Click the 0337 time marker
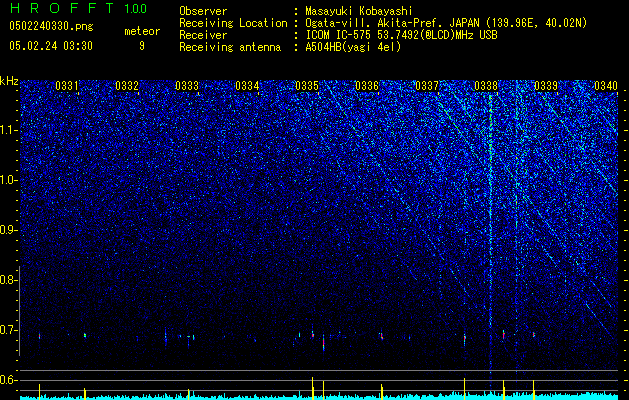This screenshot has height=400, width=629. (427, 86)
